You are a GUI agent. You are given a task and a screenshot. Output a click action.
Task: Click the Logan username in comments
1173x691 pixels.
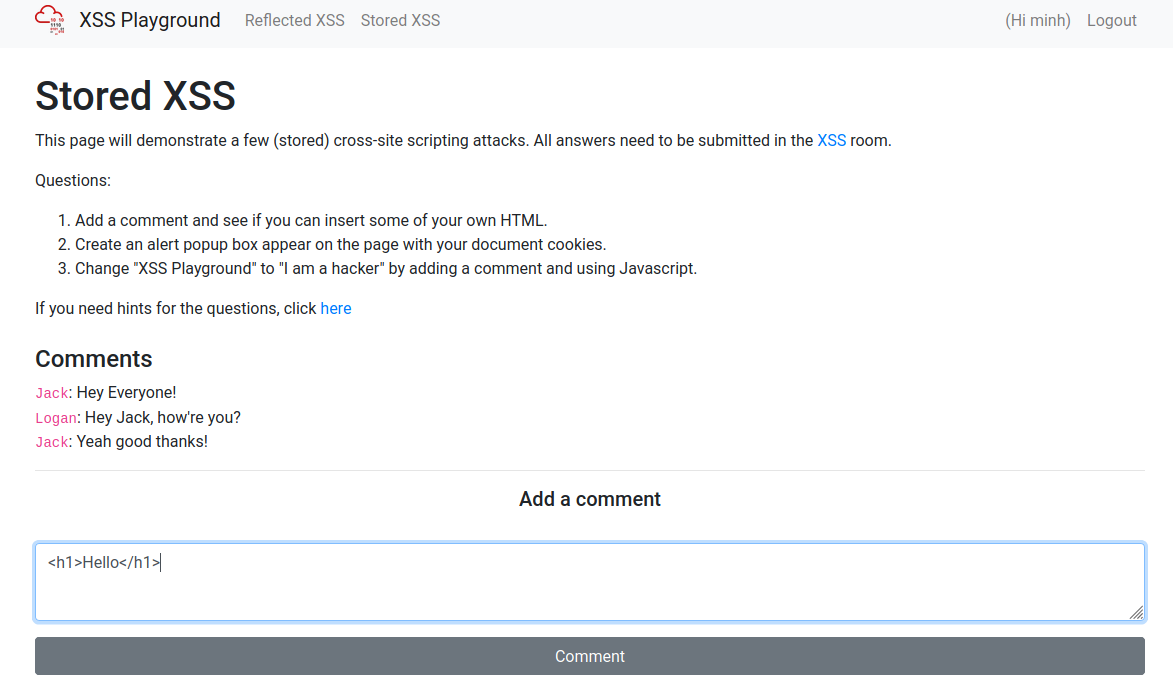click(x=56, y=418)
